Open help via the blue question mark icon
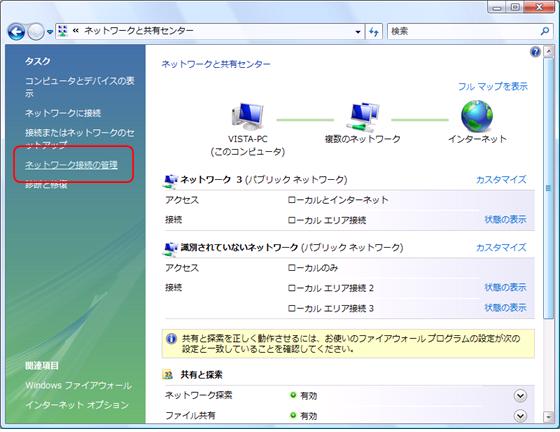The image size is (560, 432). click(535, 52)
